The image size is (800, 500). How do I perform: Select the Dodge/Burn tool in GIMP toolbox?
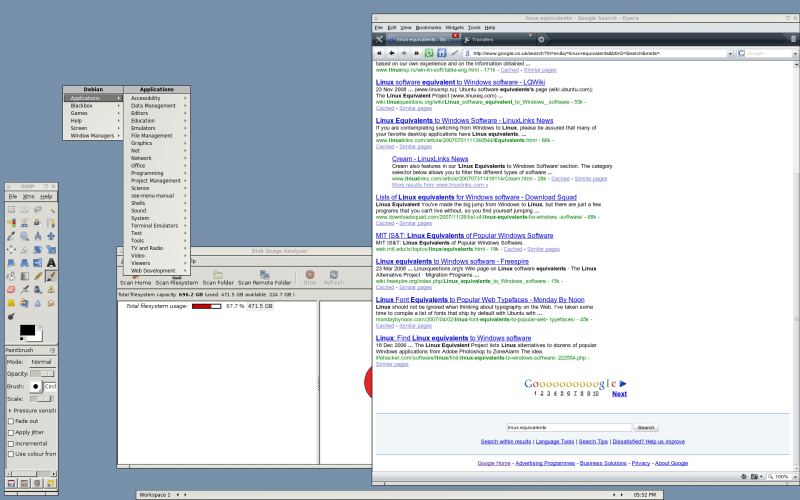[x=11, y=316]
